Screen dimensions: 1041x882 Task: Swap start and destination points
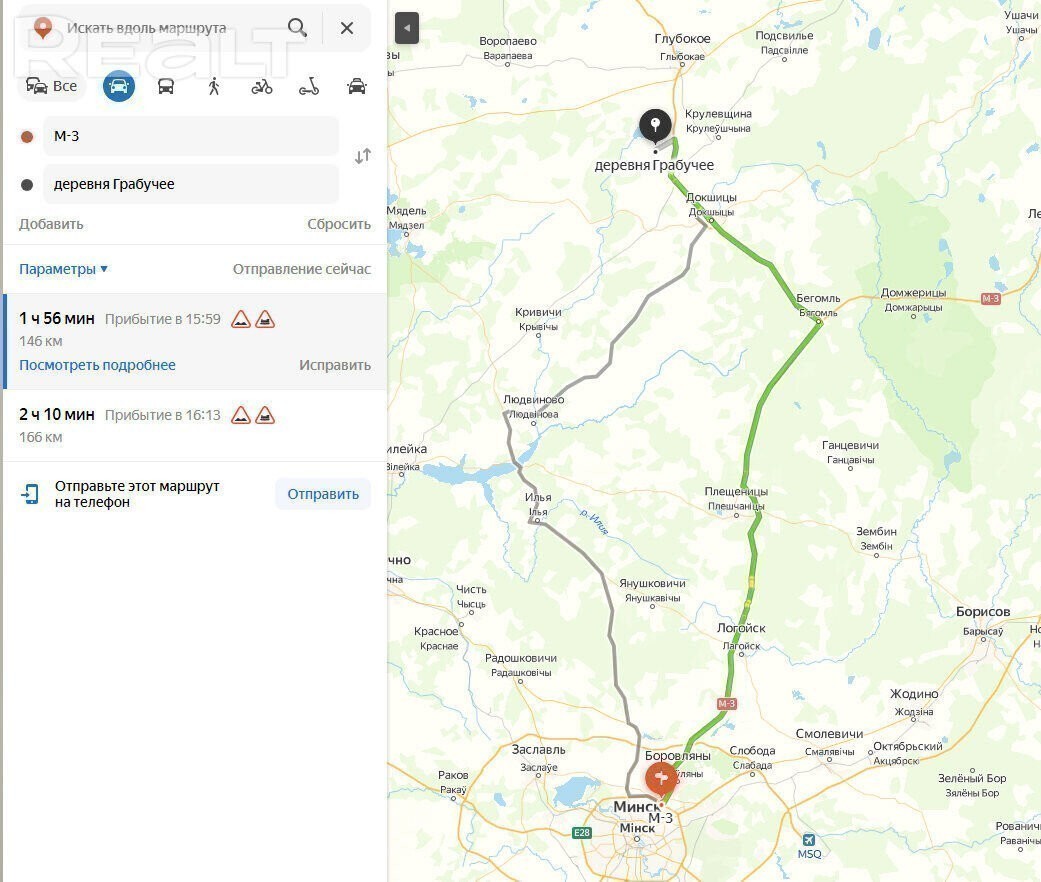362,156
